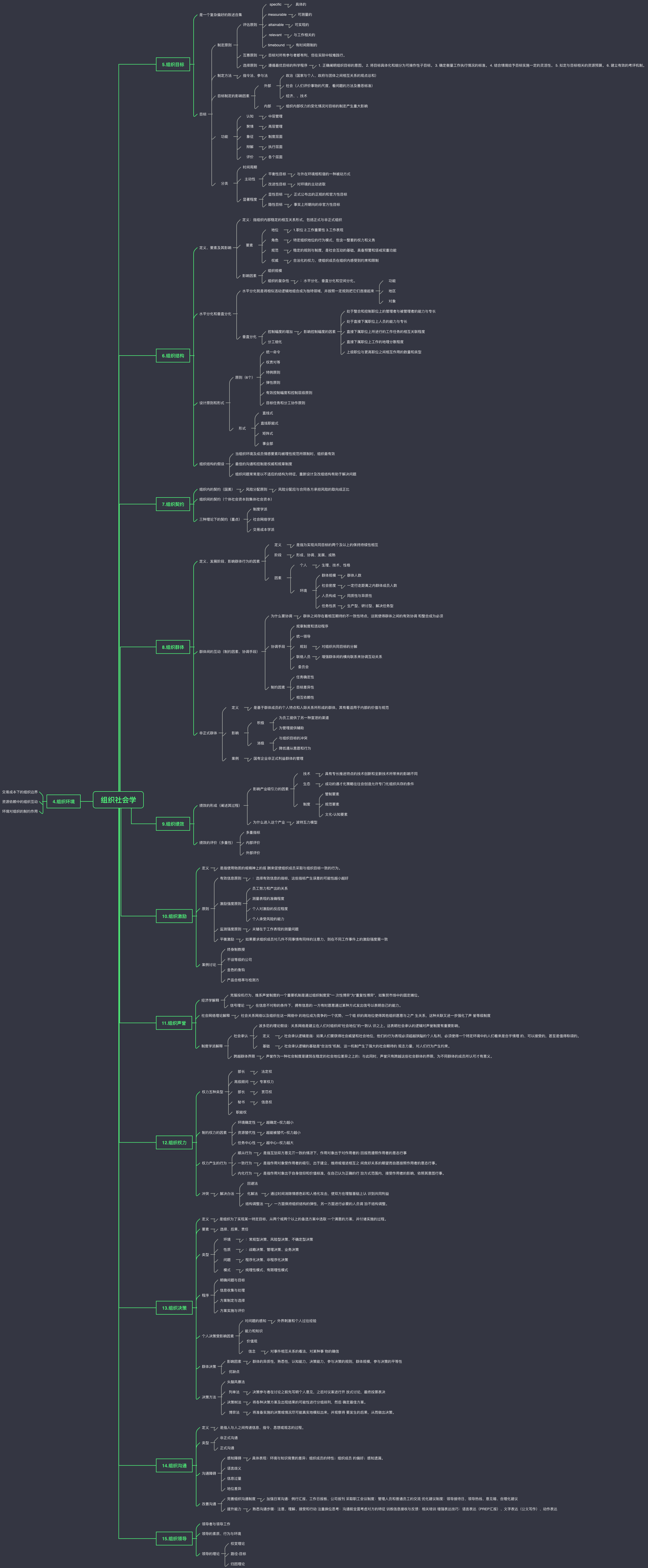The image size is (648, 1568).
Task: Click the 产品合格率与检测方 node
Action: pyautogui.click(x=243, y=980)
